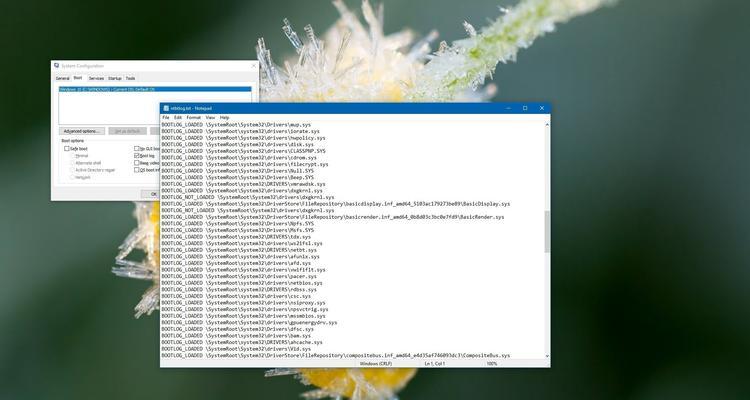Click the Notepad icon in the title bar
750x400 pixels.
click(166, 108)
